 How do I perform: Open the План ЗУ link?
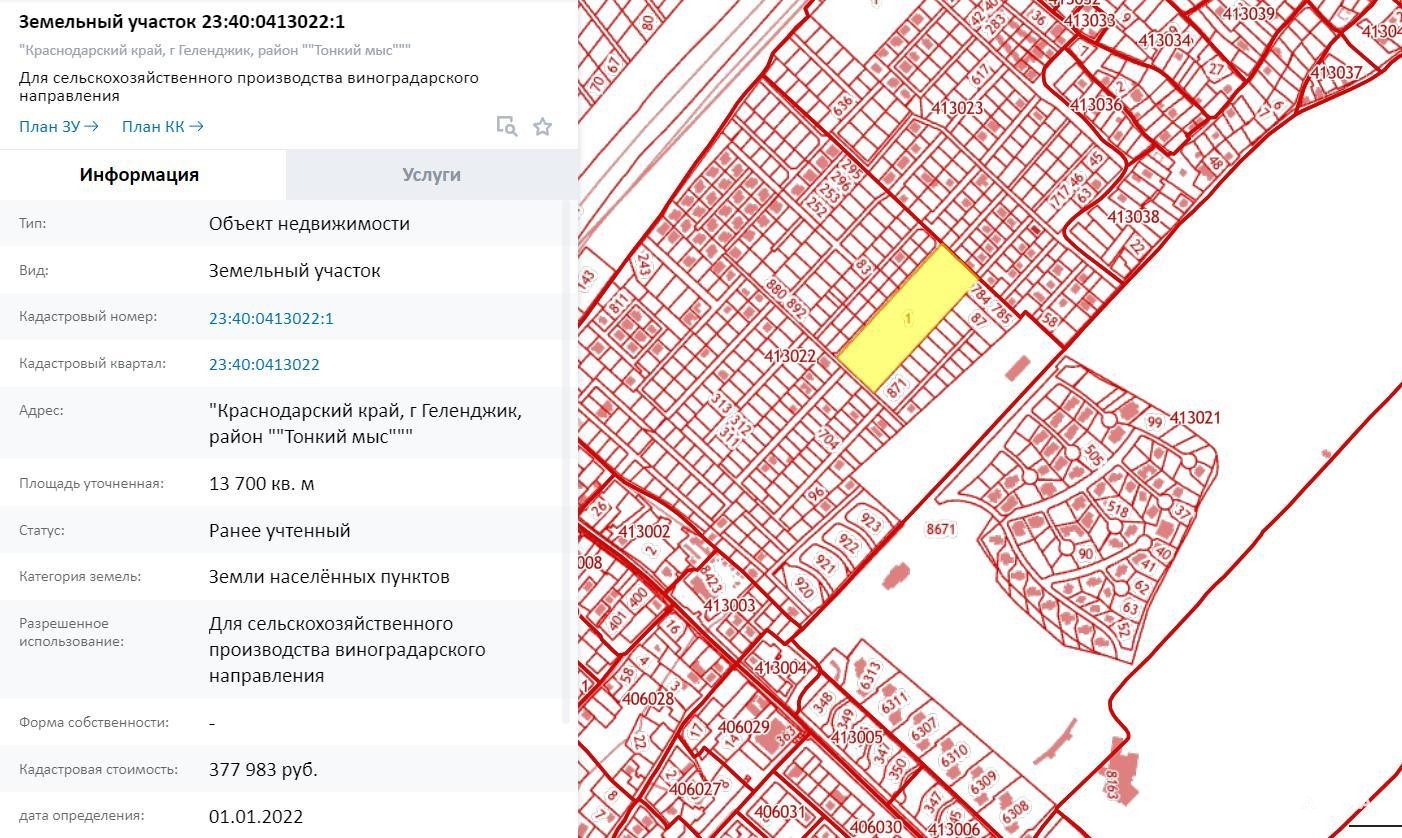pos(58,126)
